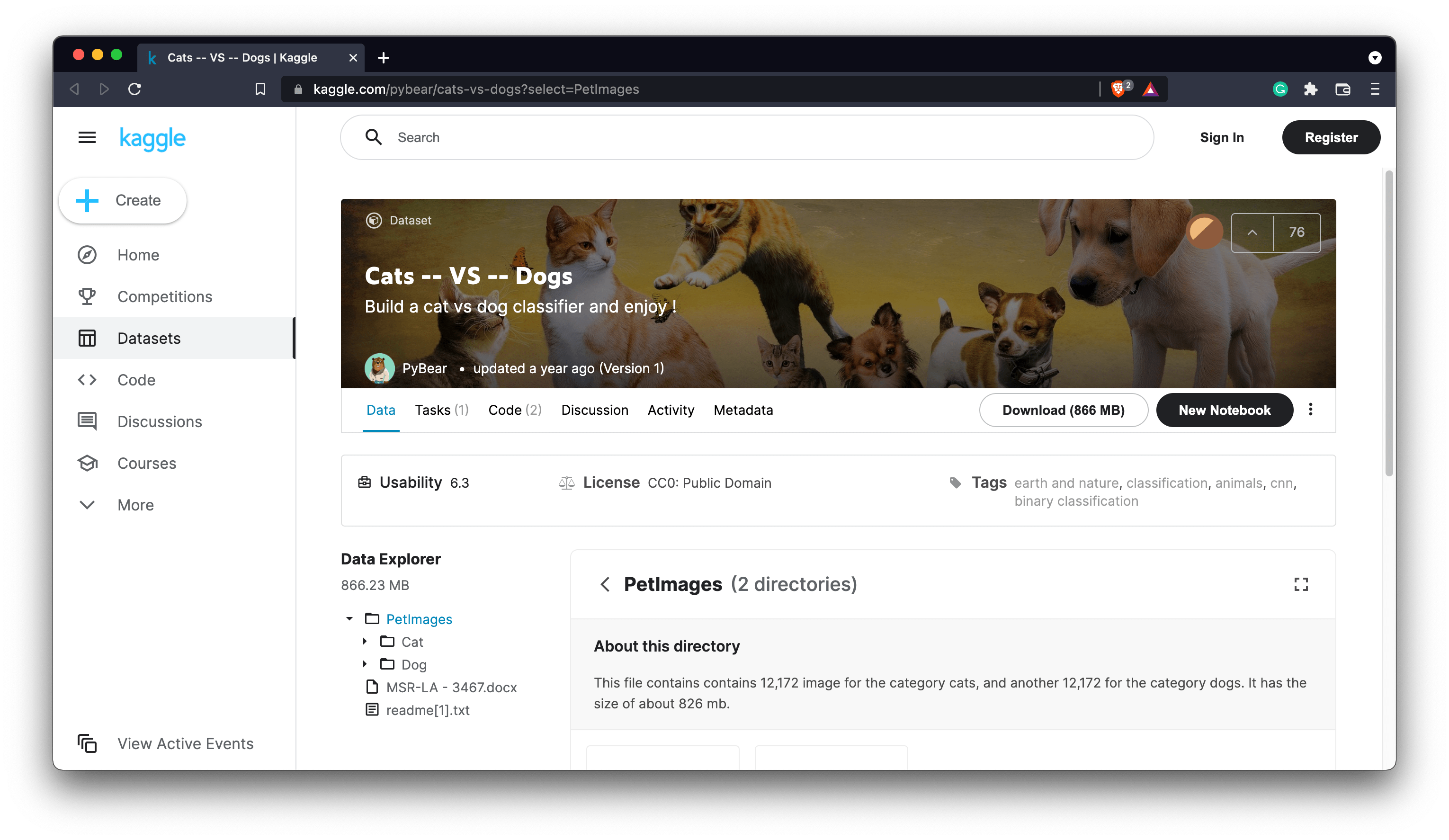Click the Download (866 MB) button
Image resolution: width=1449 pixels, height=840 pixels.
1063,410
